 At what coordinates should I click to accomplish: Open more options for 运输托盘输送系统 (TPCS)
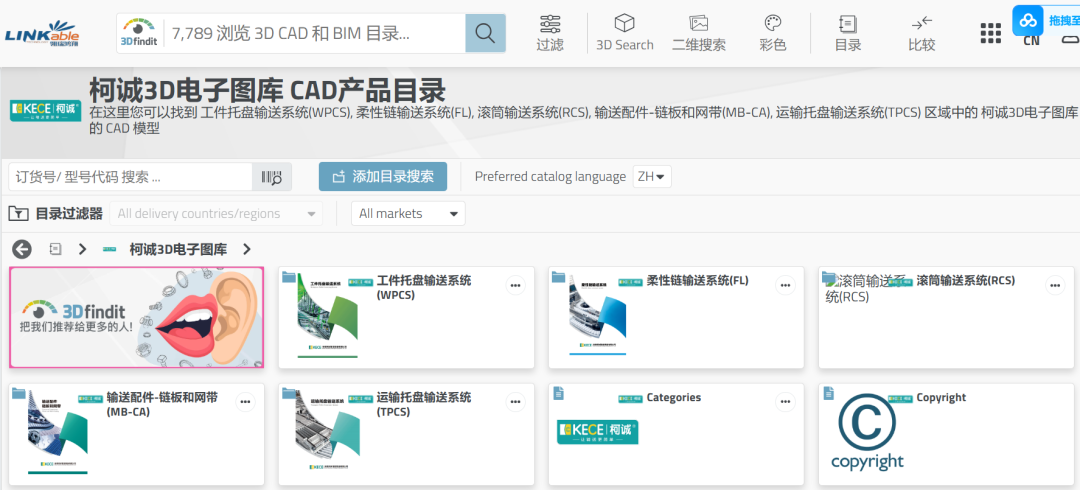click(x=515, y=402)
